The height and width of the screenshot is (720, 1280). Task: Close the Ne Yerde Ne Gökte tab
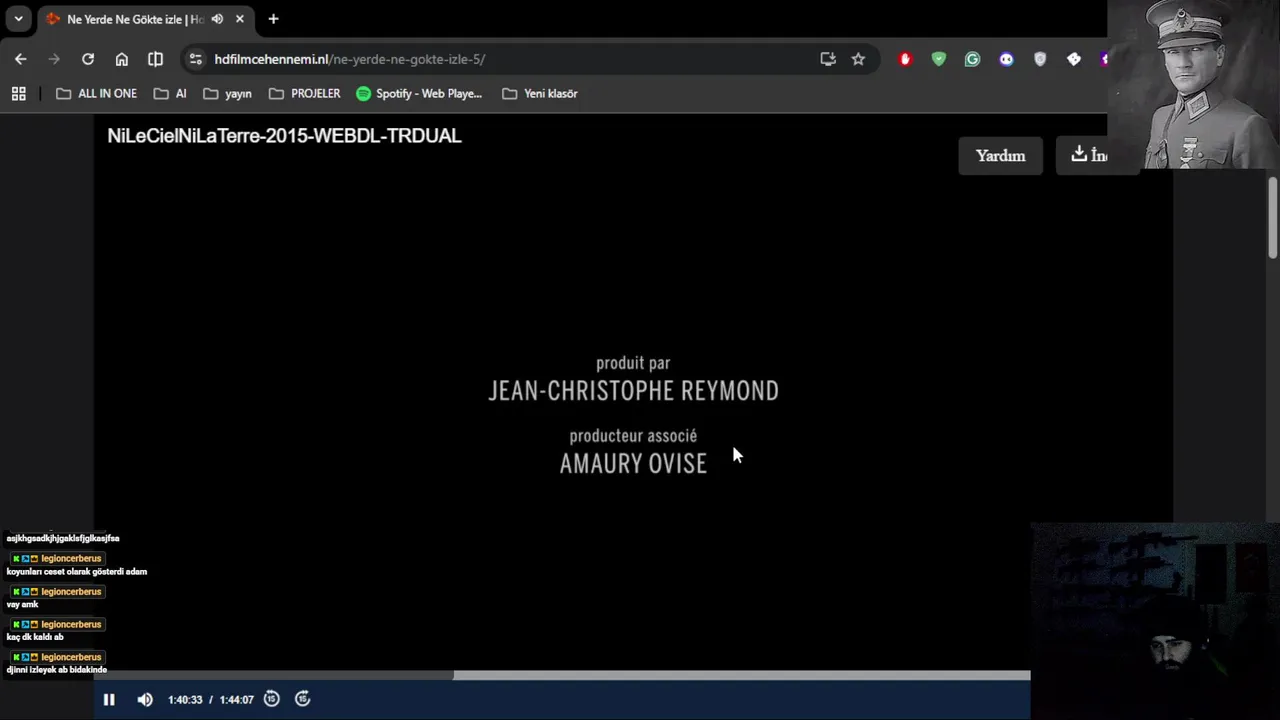coord(239,19)
